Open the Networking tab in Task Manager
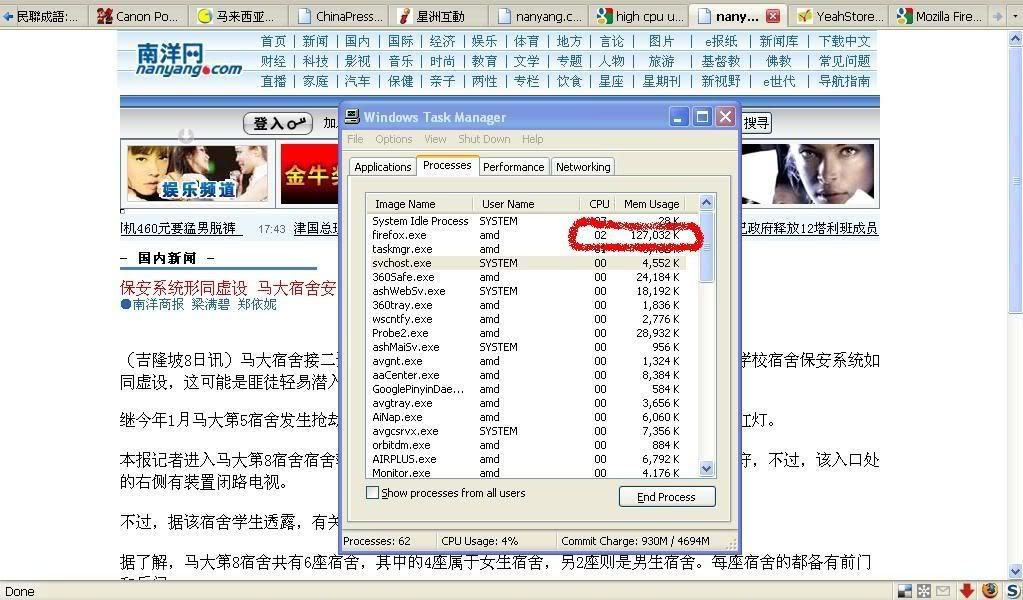 (x=583, y=167)
